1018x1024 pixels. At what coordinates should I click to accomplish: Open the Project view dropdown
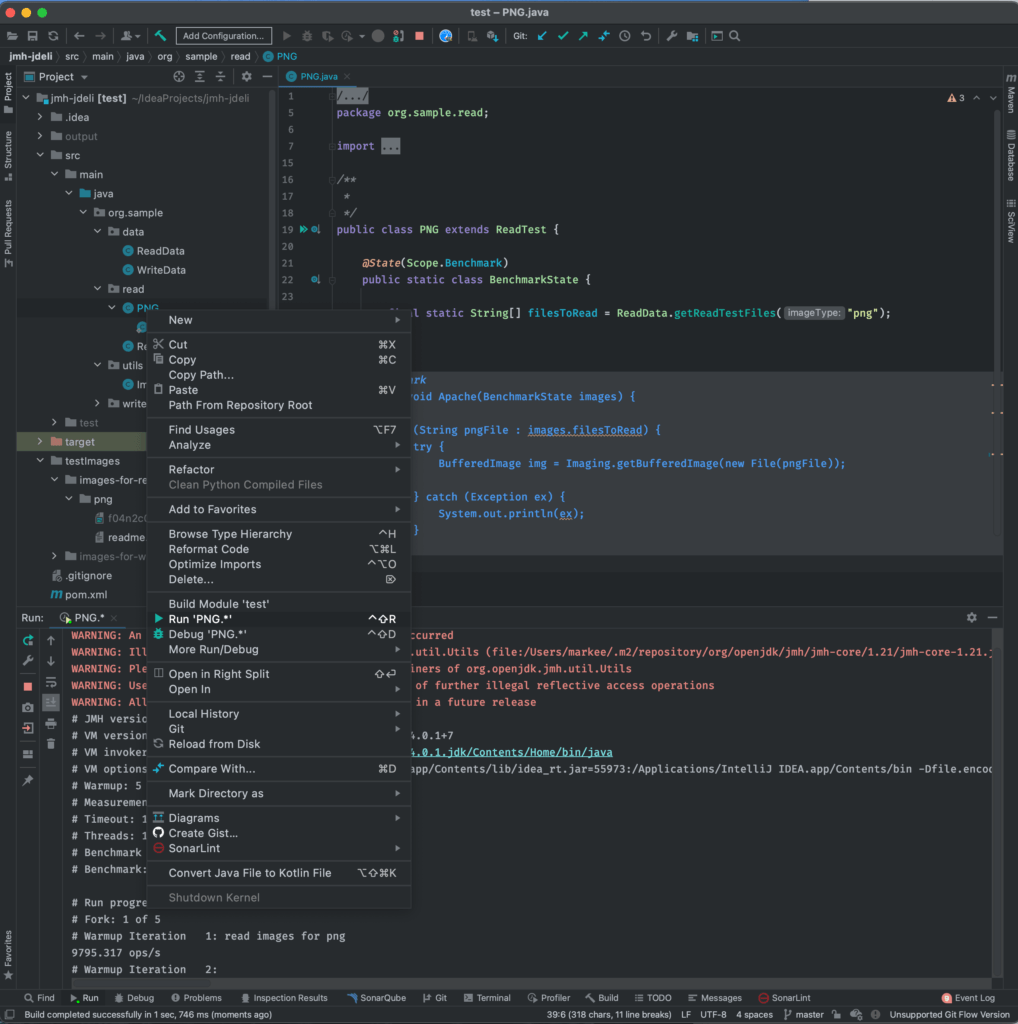(84, 77)
